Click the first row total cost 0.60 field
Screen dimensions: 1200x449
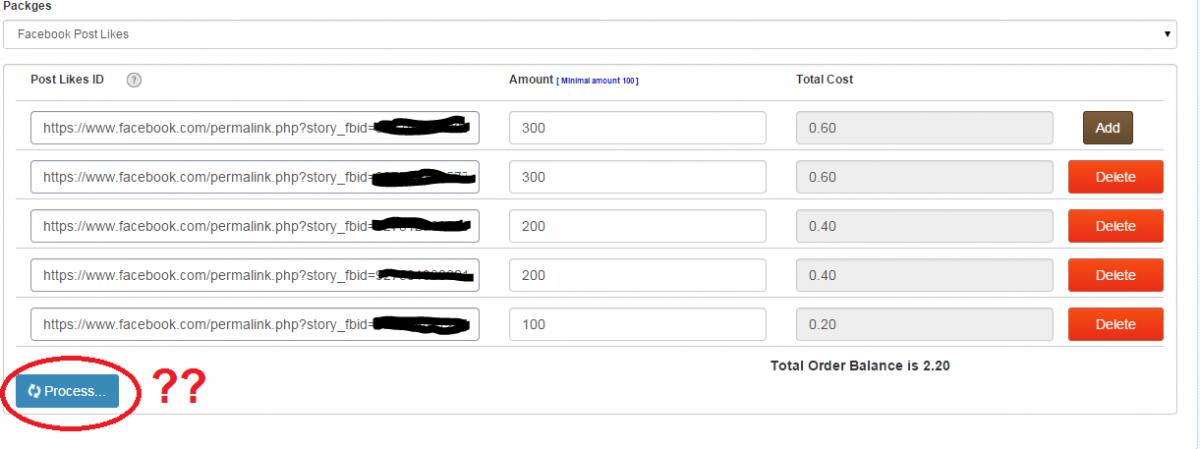[925, 128]
